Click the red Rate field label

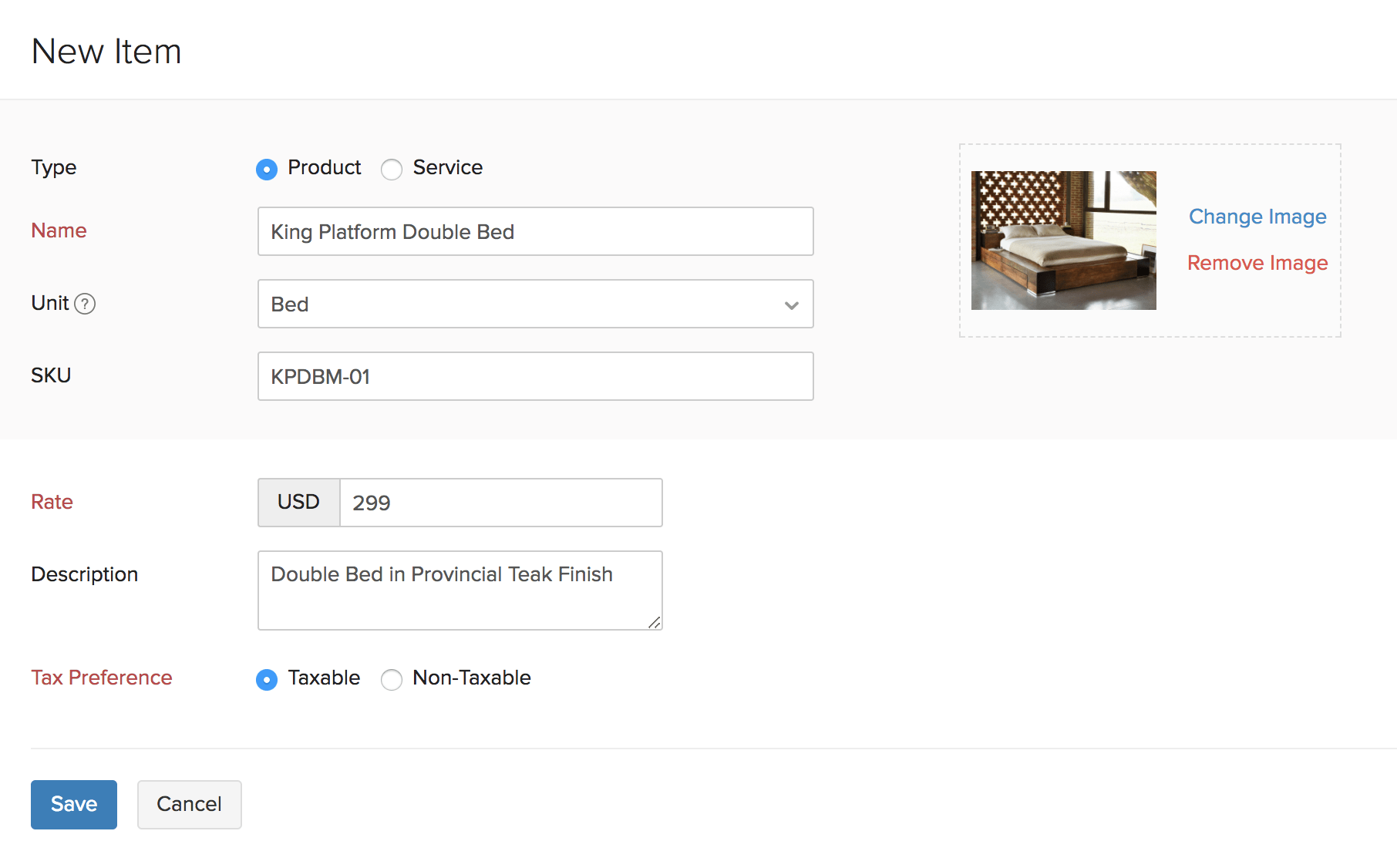tap(52, 502)
